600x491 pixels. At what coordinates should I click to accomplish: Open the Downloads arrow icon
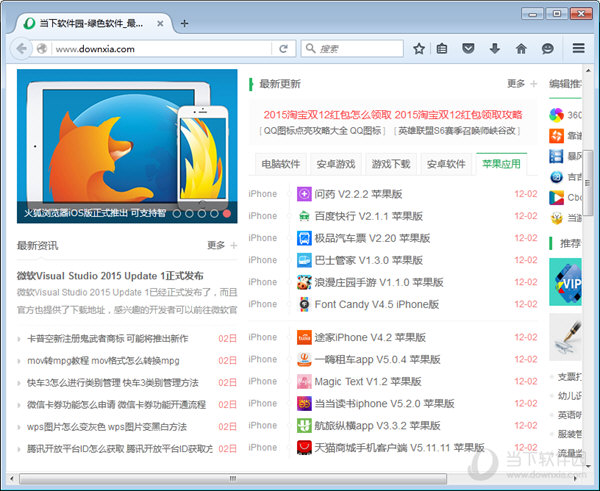tap(494, 48)
